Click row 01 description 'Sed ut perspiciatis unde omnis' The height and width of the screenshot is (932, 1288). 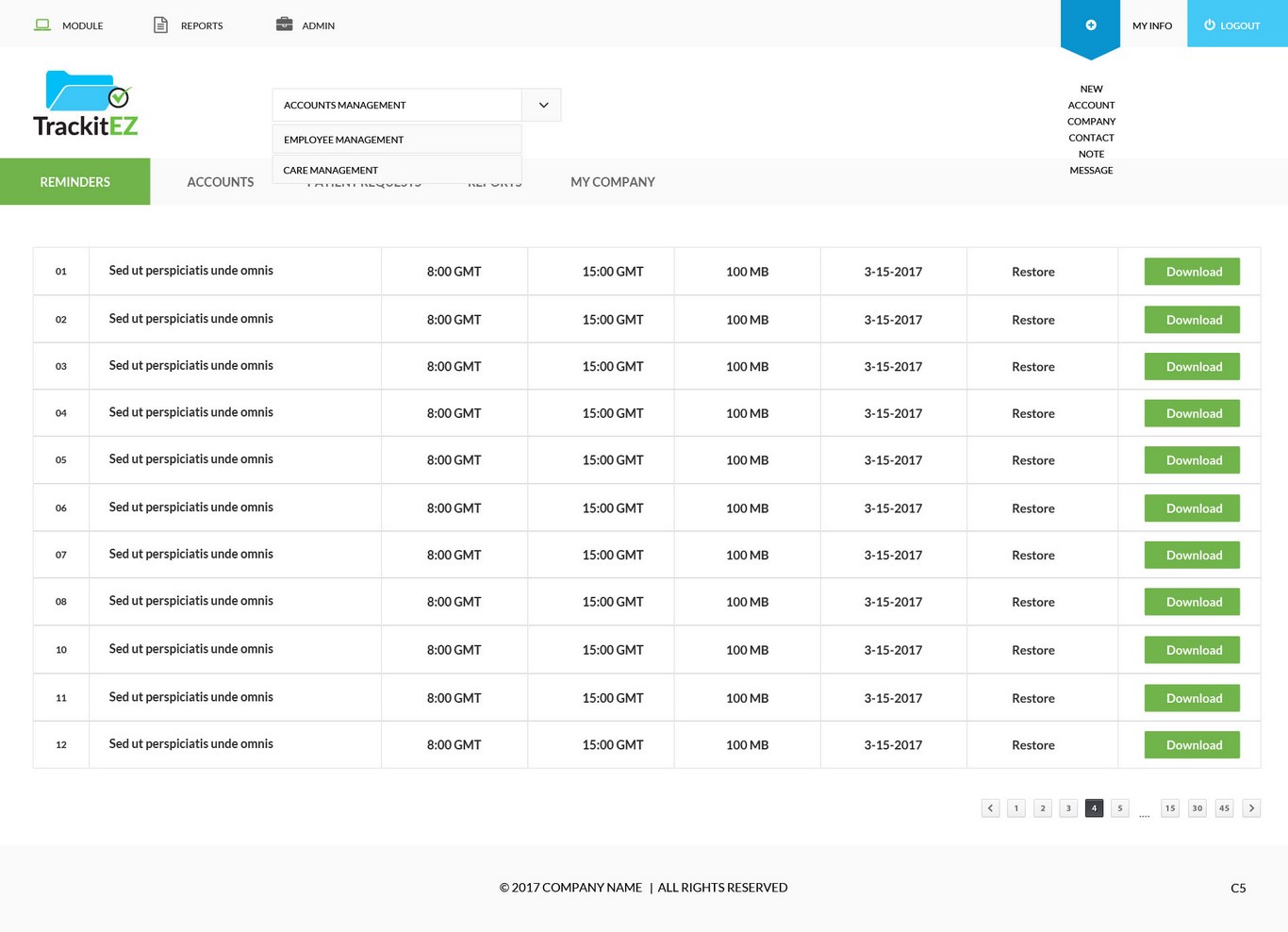(191, 271)
